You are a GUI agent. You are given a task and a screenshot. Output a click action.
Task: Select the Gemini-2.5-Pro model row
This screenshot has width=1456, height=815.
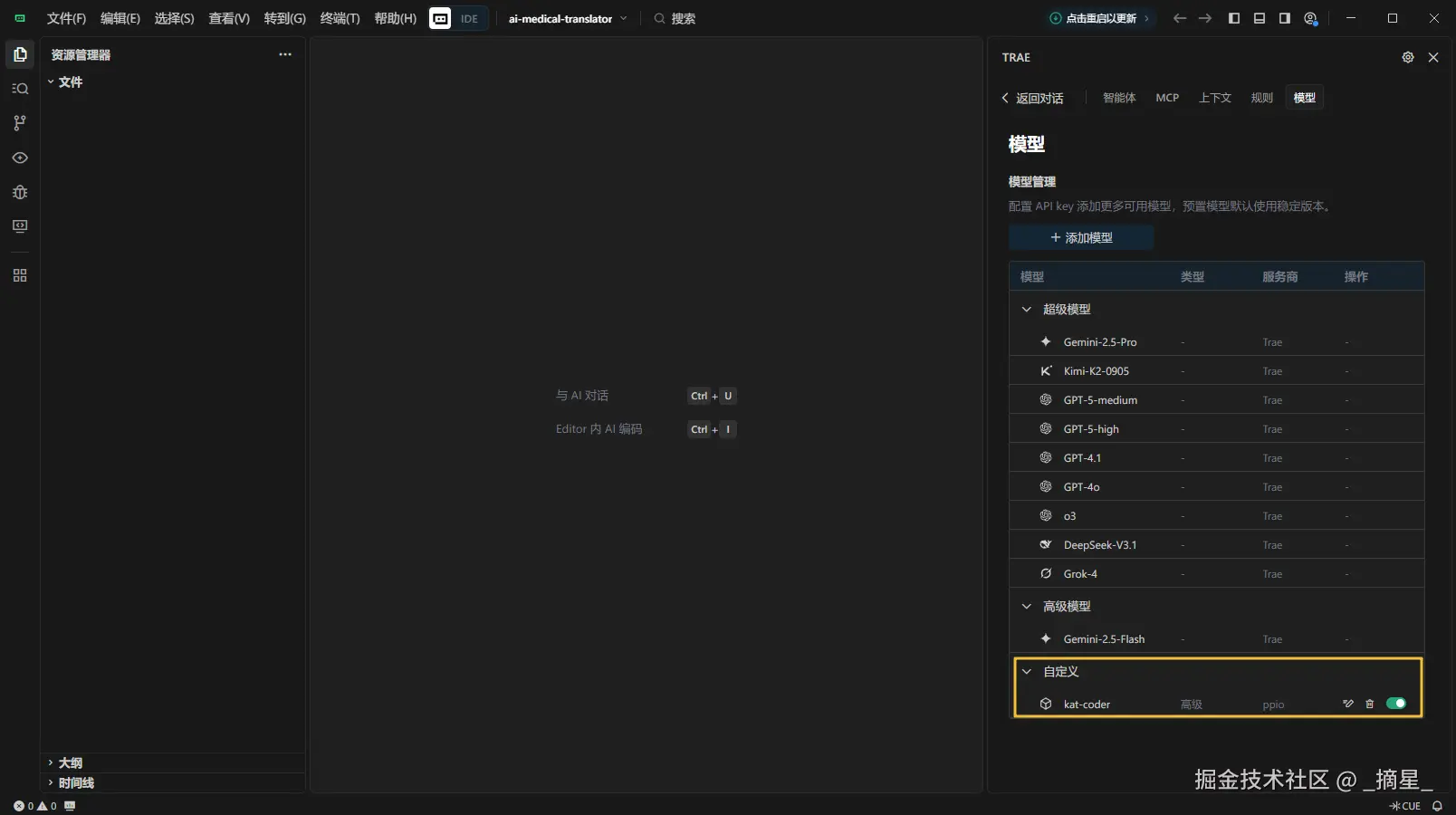click(x=1217, y=341)
